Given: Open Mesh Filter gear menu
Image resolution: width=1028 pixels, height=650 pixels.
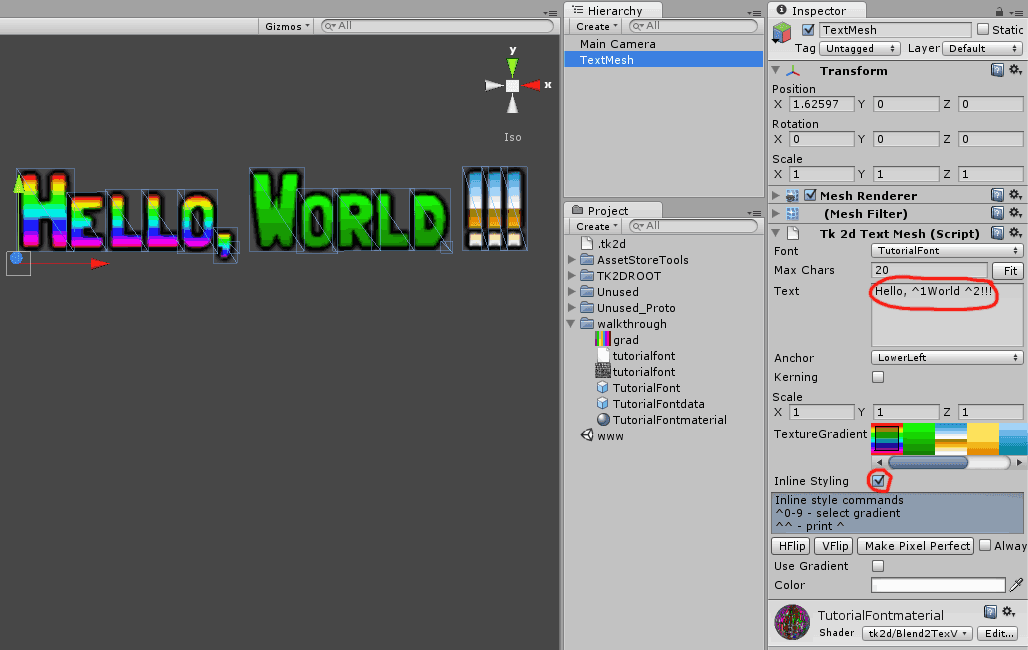Looking at the screenshot, I should [x=1015, y=213].
